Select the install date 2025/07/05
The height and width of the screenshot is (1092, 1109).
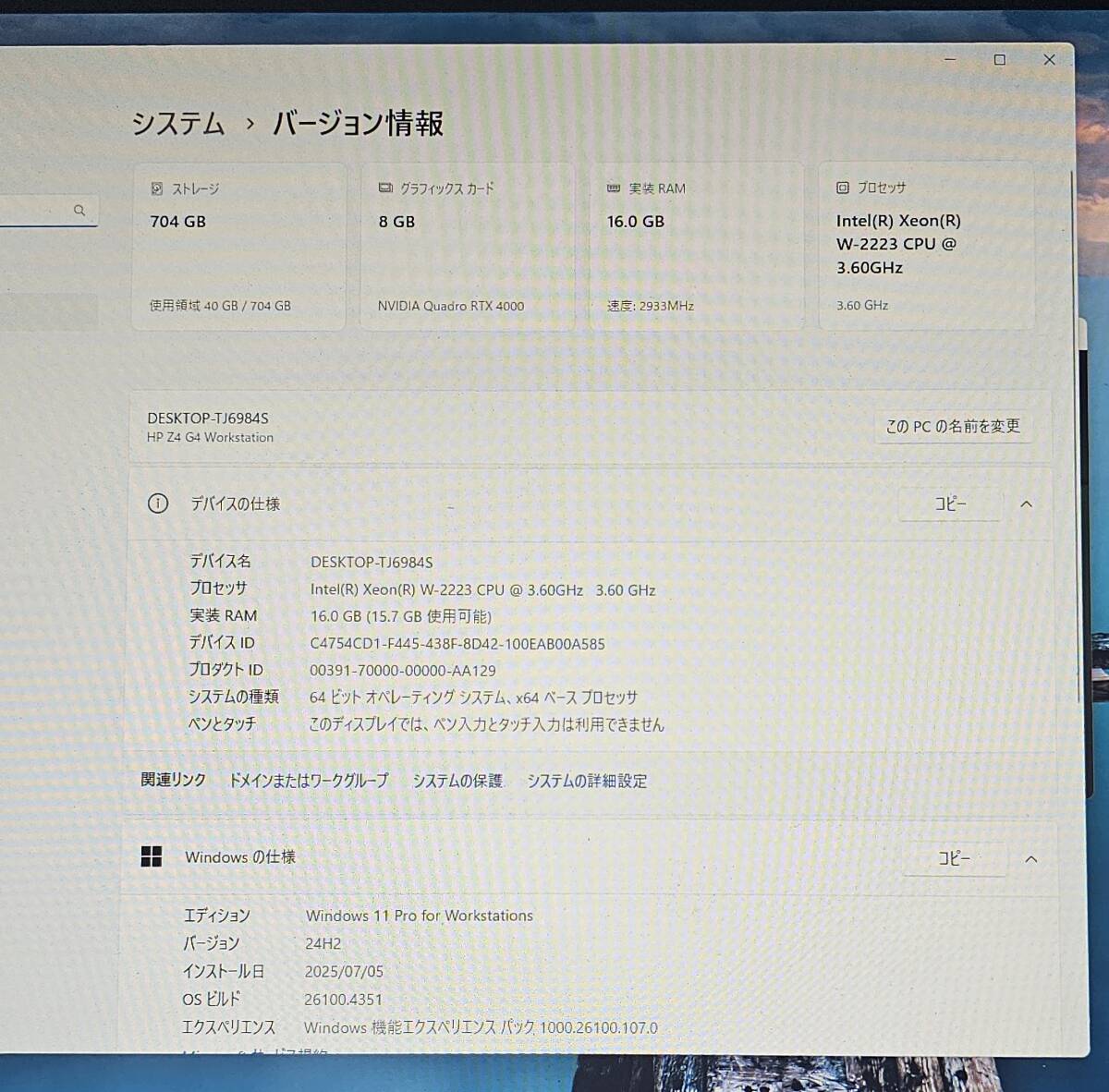pos(344,971)
